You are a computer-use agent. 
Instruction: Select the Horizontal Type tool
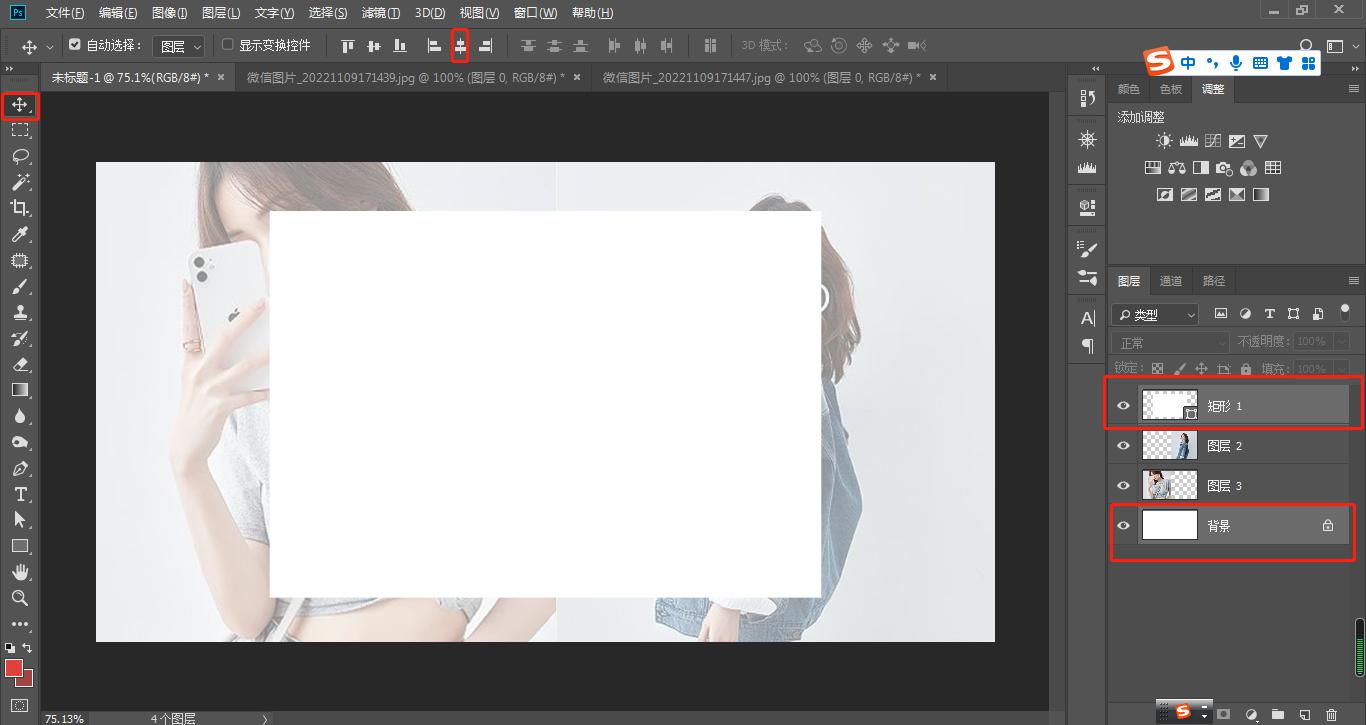point(20,494)
